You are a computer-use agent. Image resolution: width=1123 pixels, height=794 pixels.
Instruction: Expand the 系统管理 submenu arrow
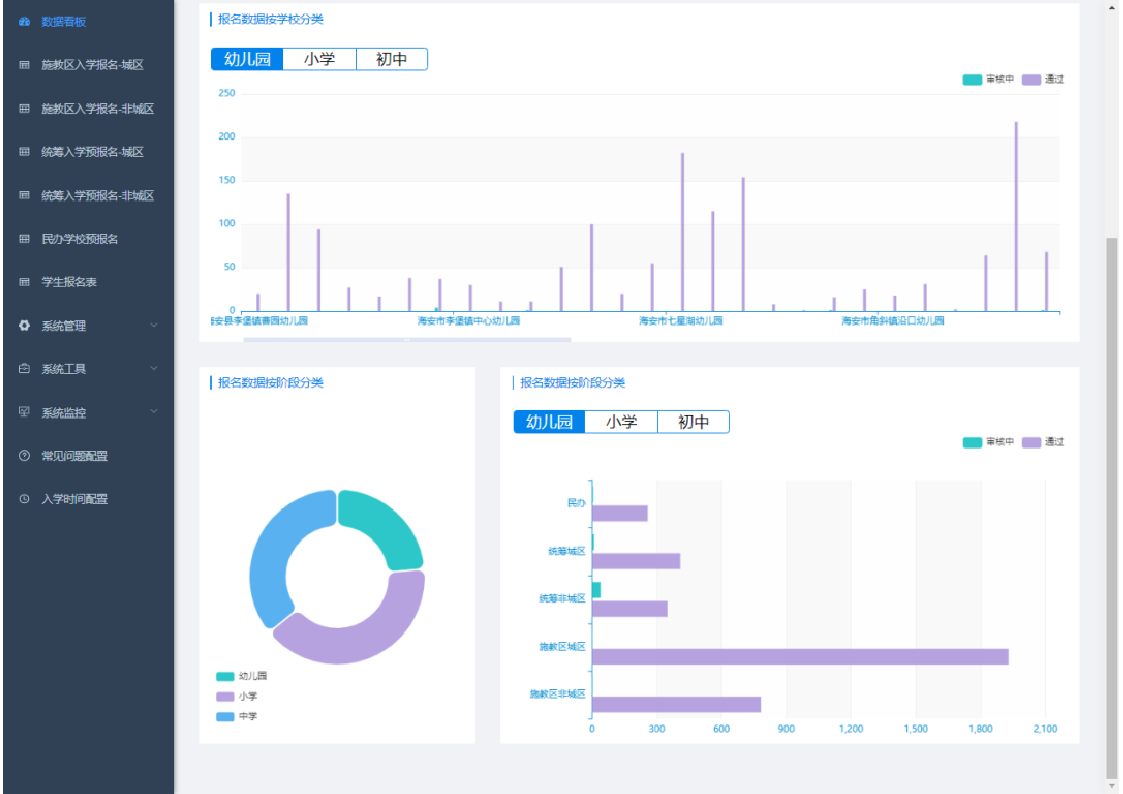[153, 326]
